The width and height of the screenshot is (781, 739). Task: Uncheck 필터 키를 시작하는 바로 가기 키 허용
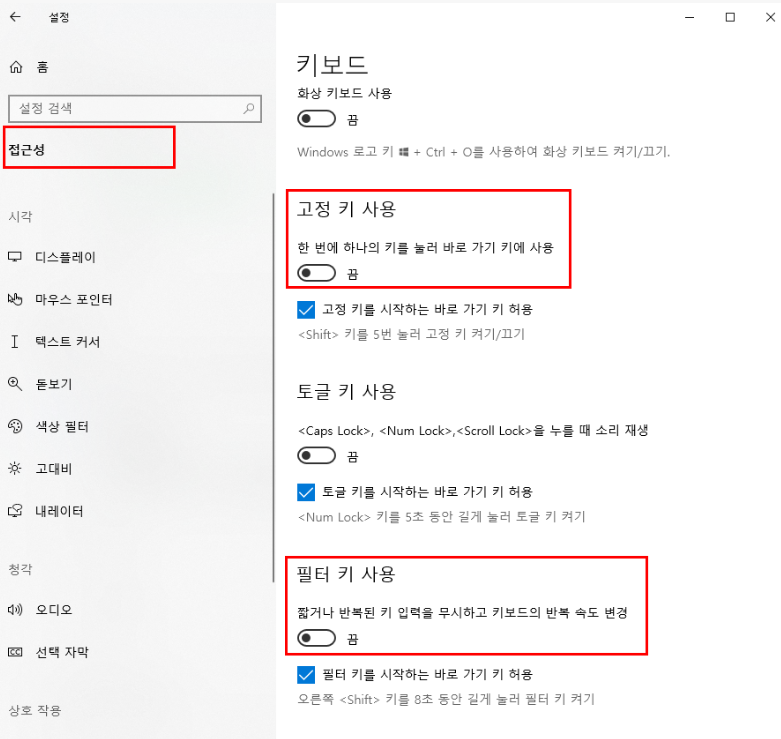(307, 674)
